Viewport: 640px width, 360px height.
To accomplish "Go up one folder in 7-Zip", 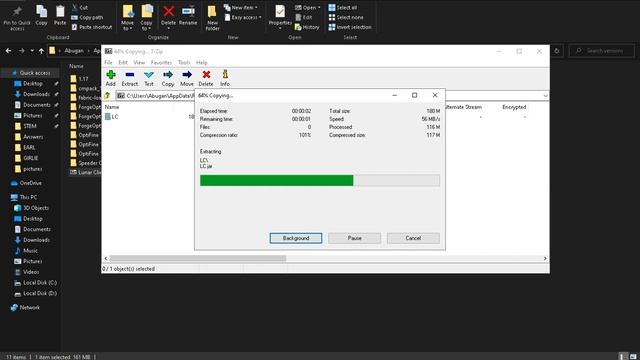I will pyautogui.click(x=107, y=96).
